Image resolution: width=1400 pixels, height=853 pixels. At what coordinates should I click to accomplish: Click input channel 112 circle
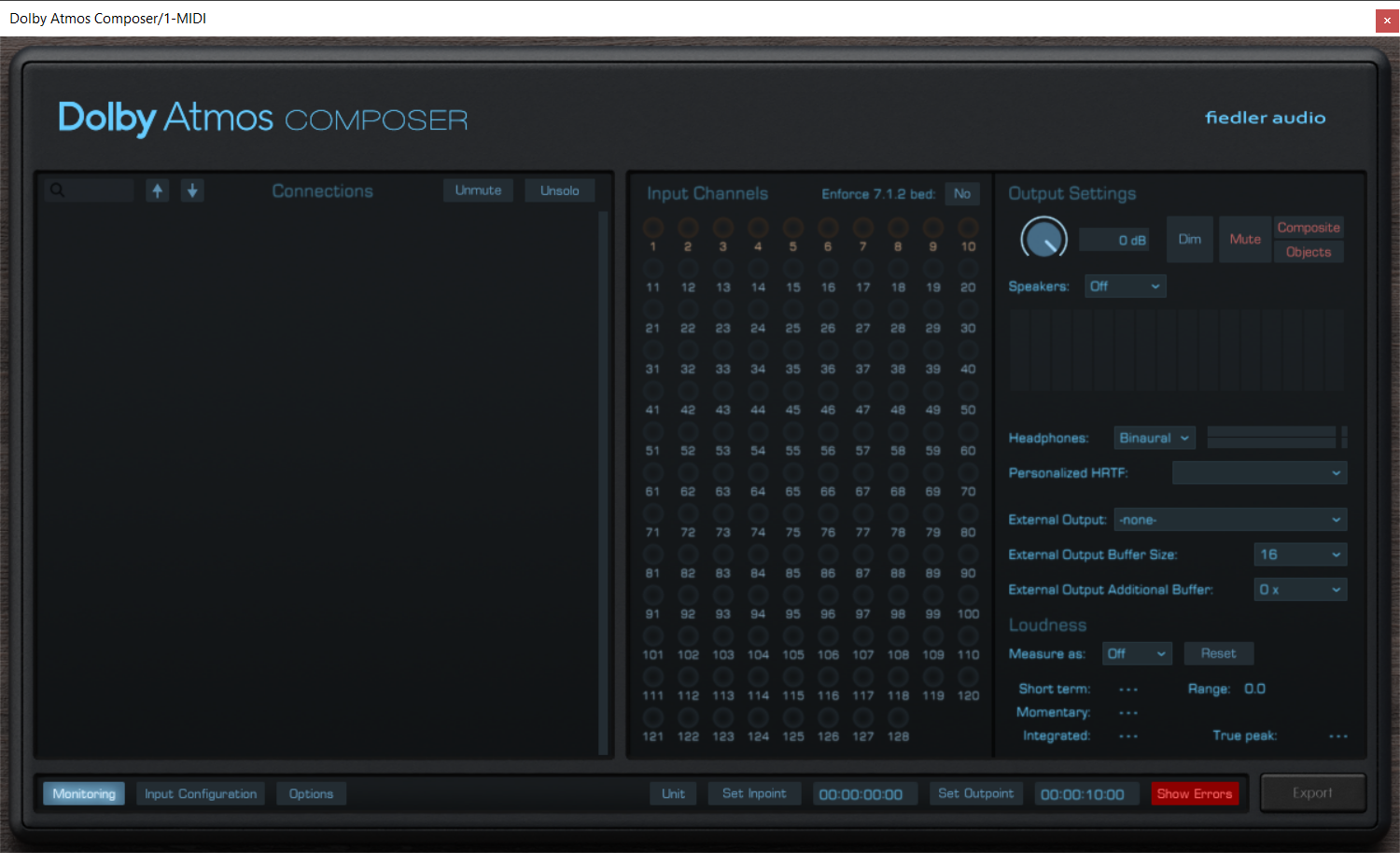point(688,677)
